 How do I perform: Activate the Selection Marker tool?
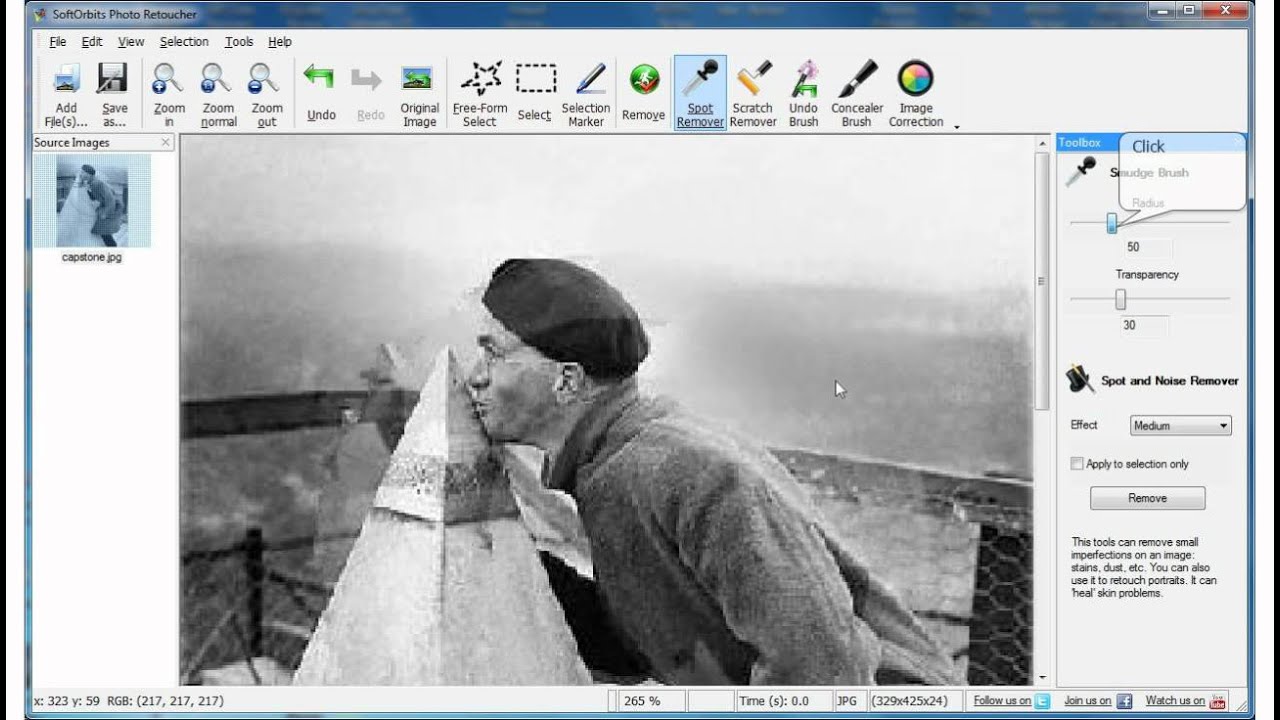tap(586, 94)
